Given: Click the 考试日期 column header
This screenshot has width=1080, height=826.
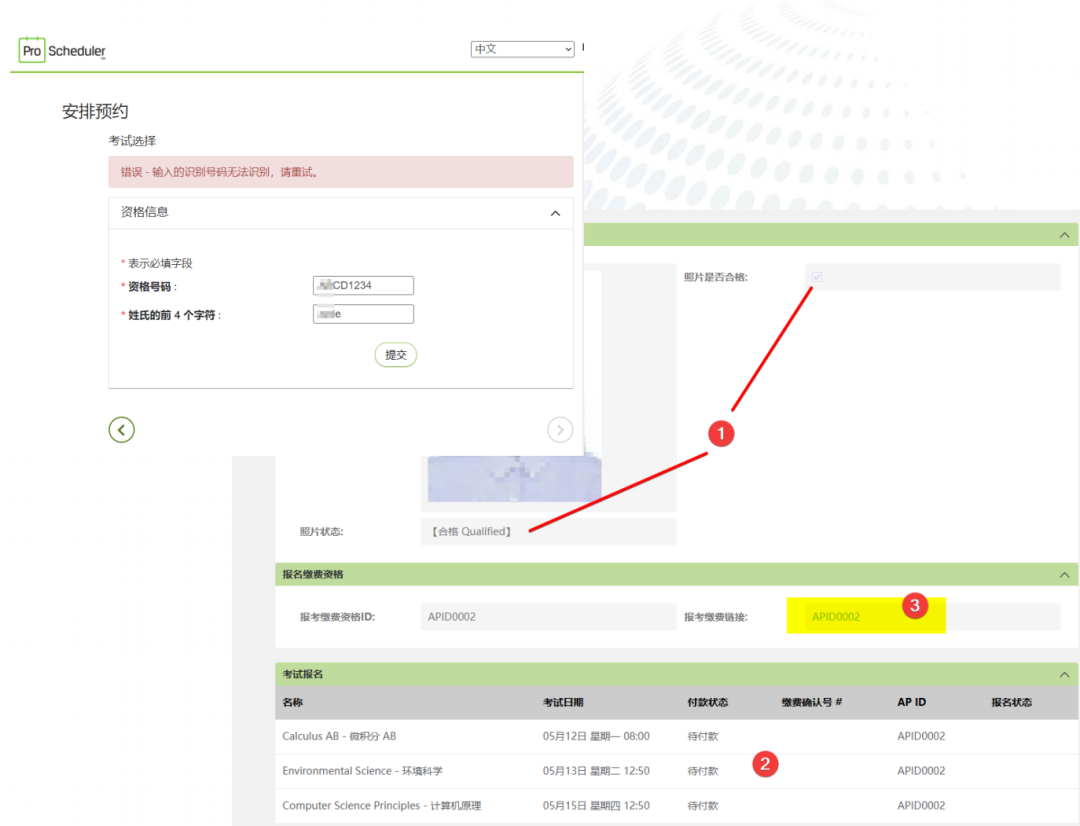Looking at the screenshot, I should pyautogui.click(x=563, y=702).
